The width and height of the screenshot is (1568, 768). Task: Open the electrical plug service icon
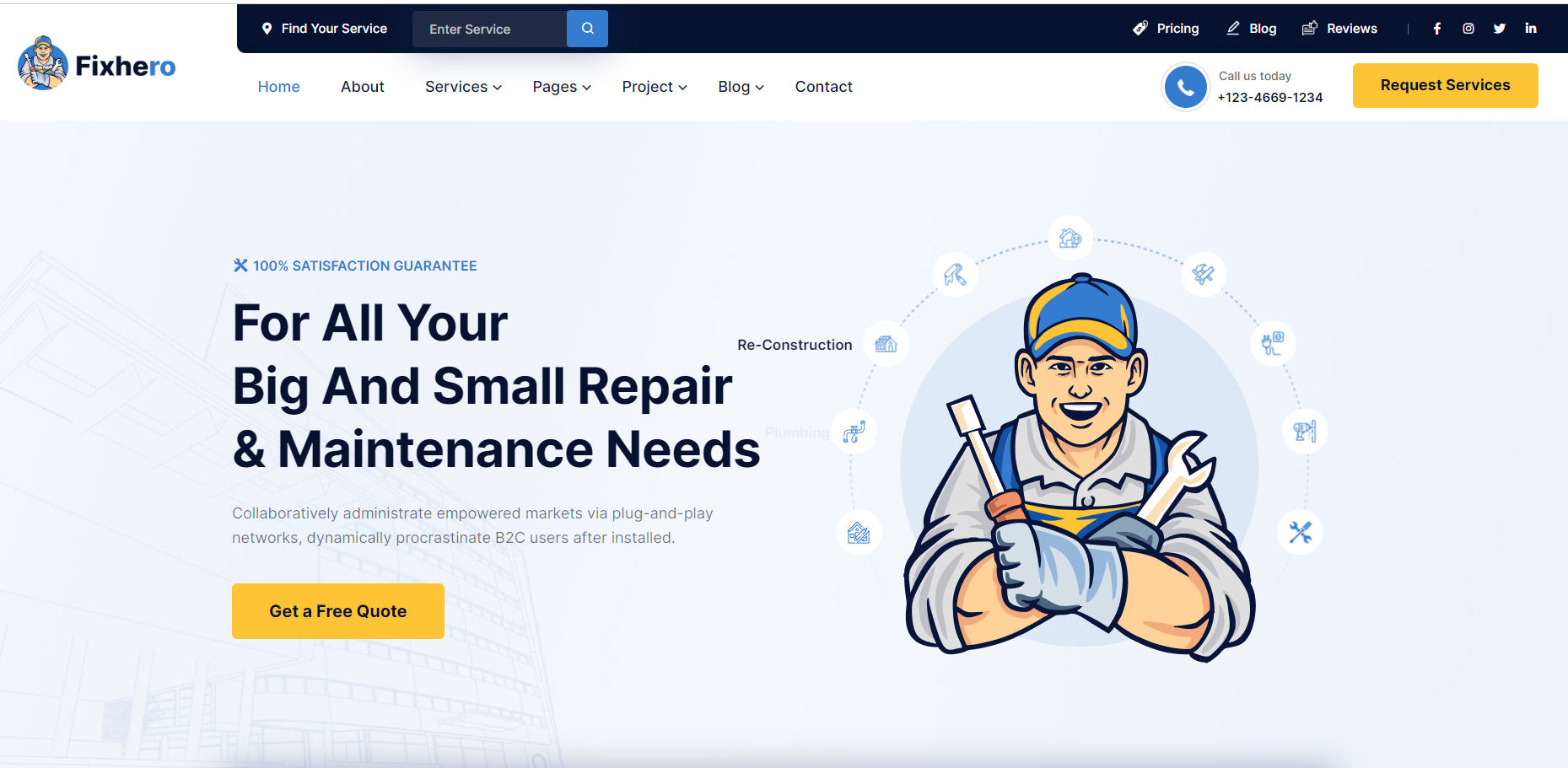click(x=1273, y=343)
